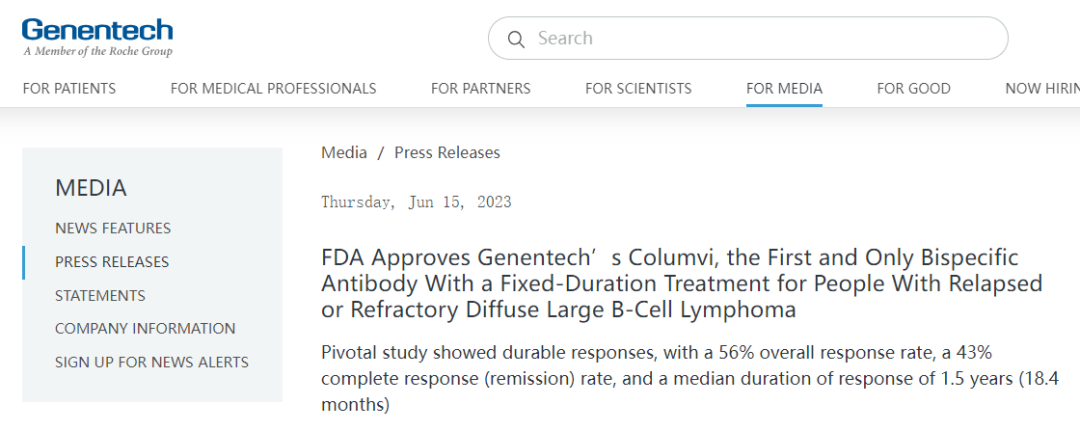Select the For Media tab
The width and height of the screenshot is (1080, 431).
[784, 88]
